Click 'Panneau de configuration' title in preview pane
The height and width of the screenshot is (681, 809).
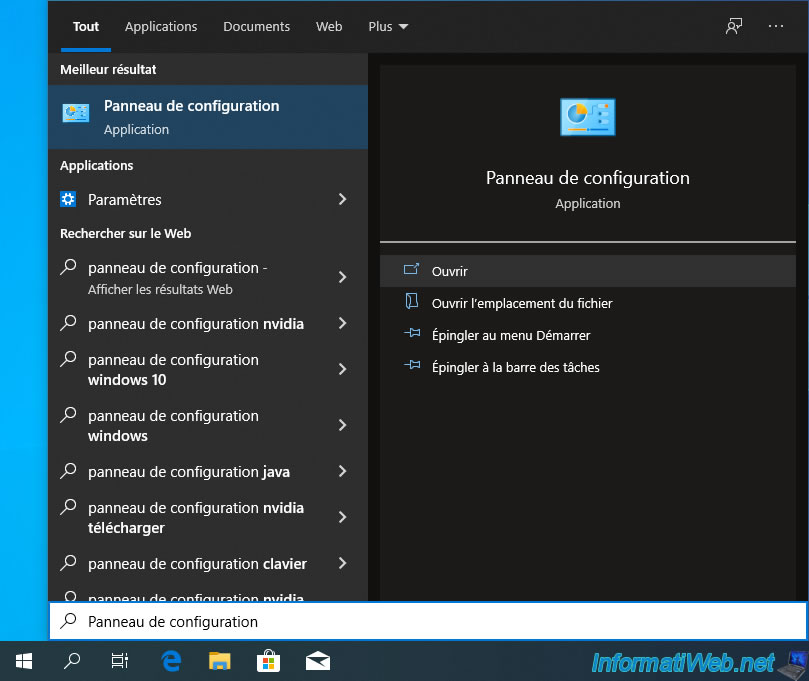pos(588,178)
